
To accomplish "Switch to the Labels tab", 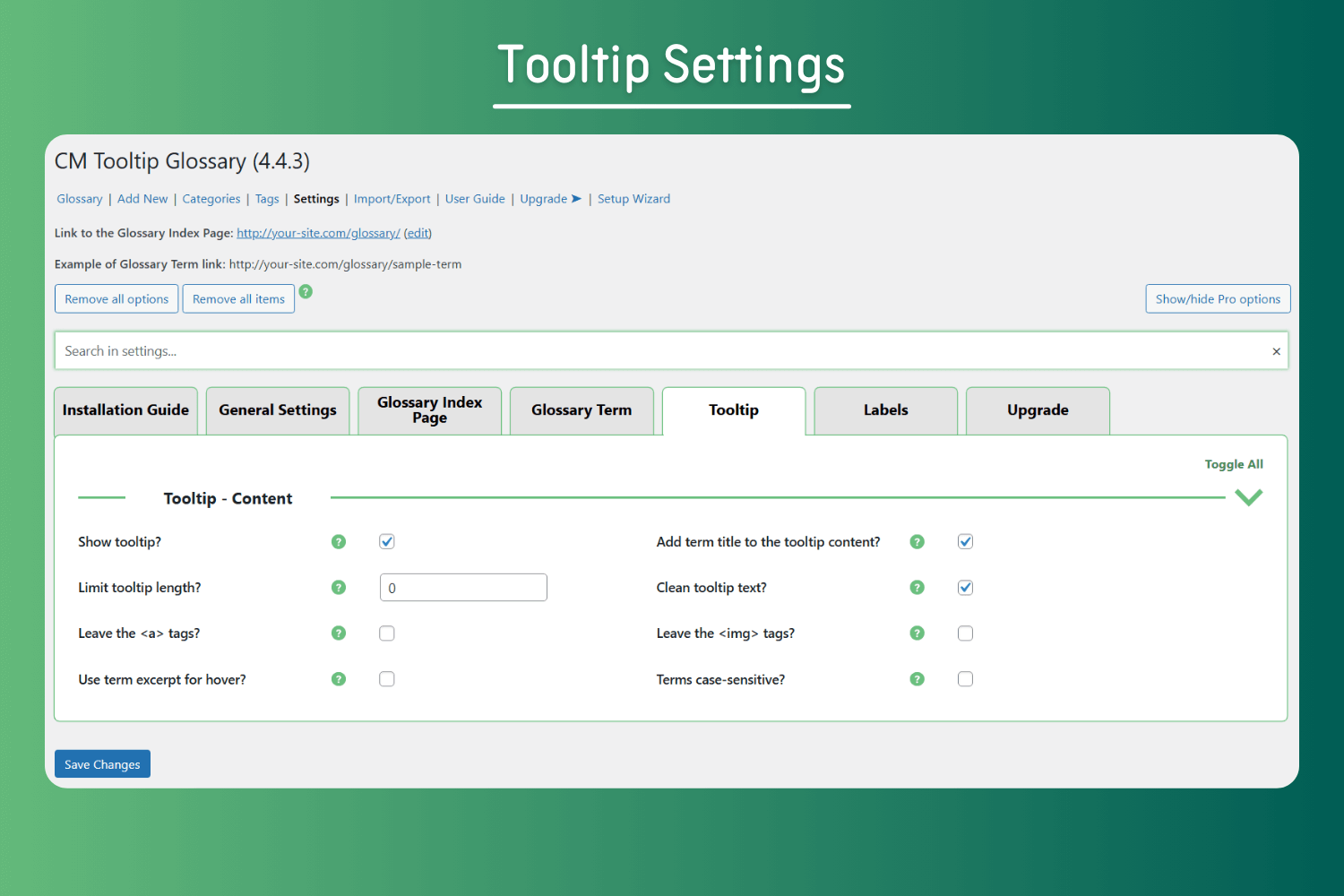I will [885, 409].
